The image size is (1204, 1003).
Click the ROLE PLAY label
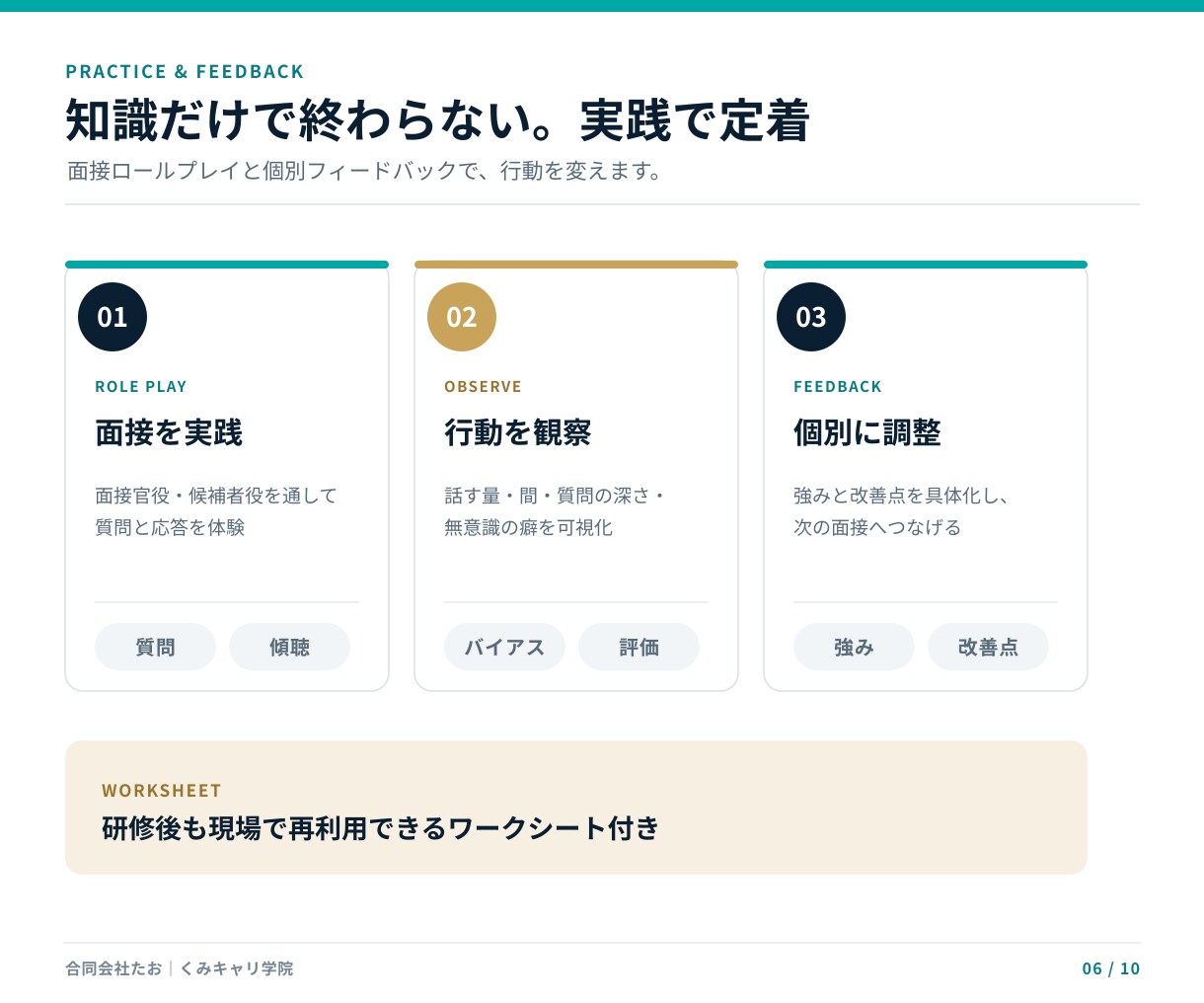(141, 387)
